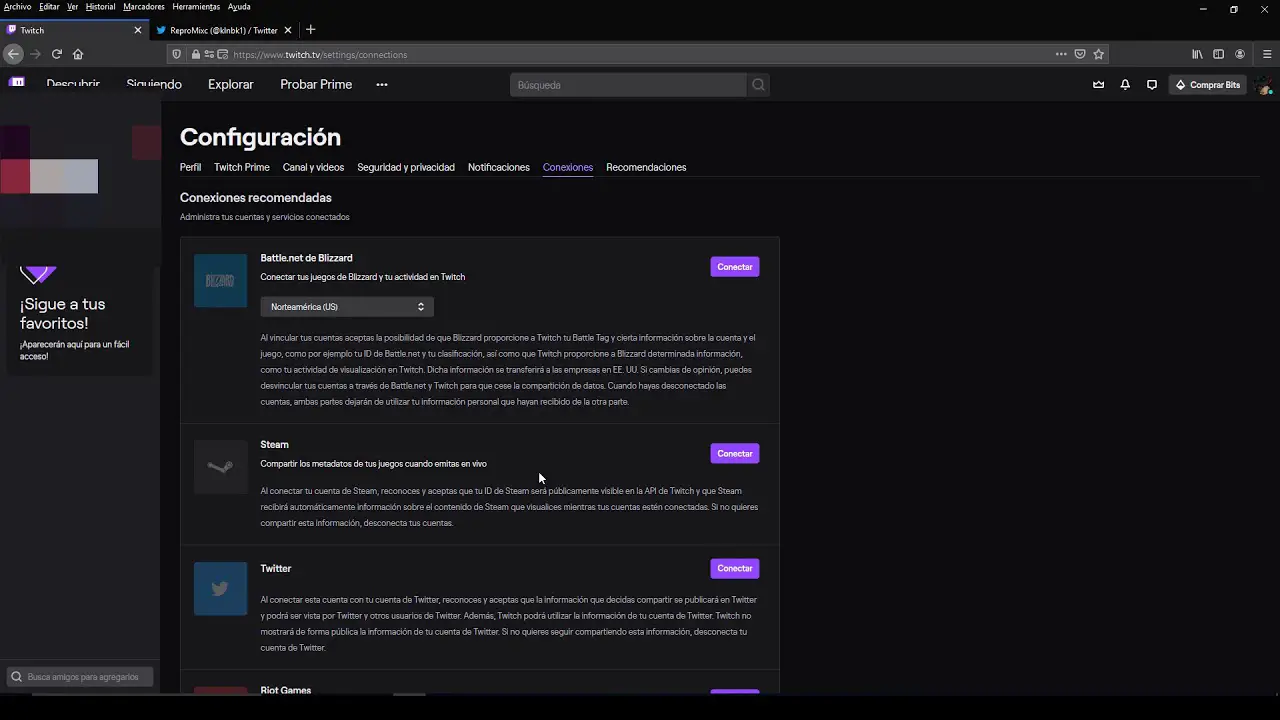1280x720 pixels.
Task: Open the Canal y videos tab
Action: pyautogui.click(x=313, y=167)
